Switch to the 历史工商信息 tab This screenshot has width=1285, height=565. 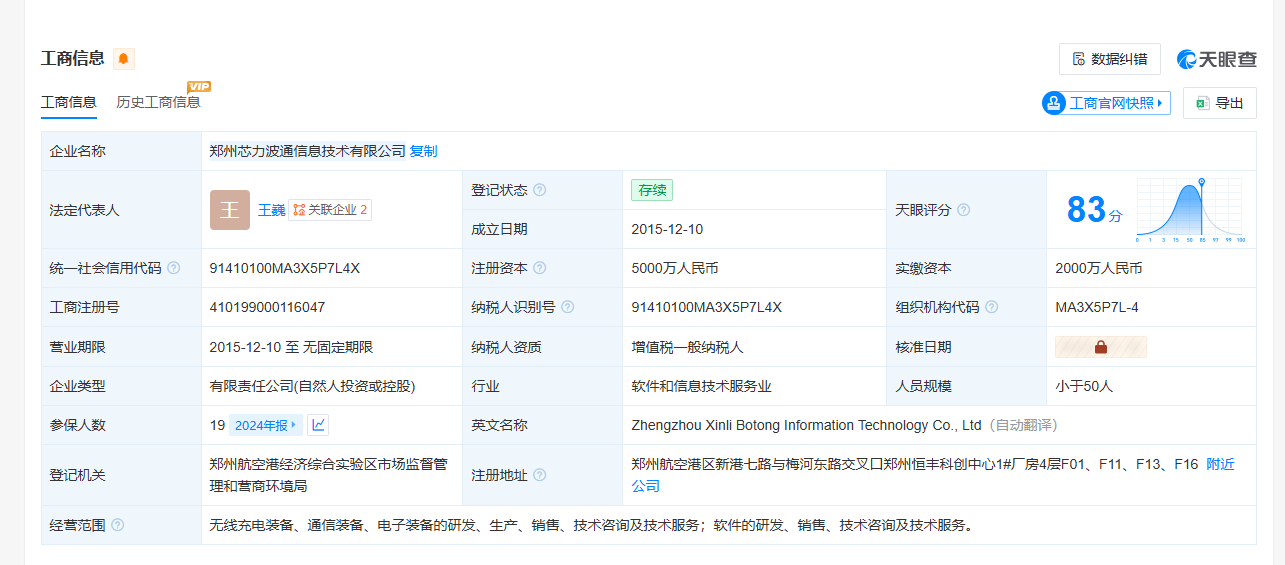click(x=158, y=102)
